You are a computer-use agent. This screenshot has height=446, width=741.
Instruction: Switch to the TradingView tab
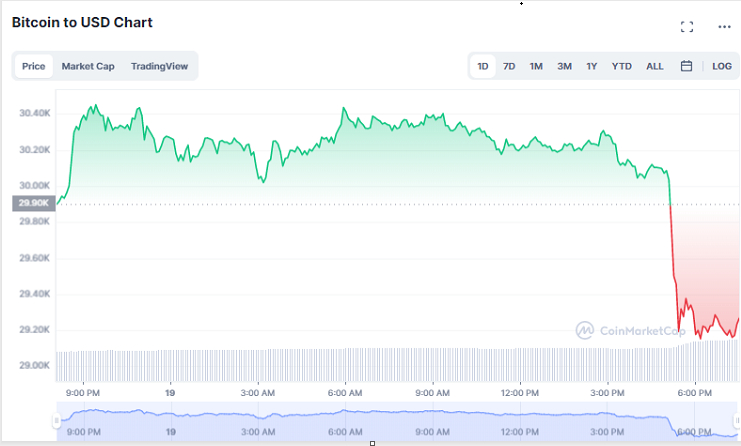click(x=159, y=66)
